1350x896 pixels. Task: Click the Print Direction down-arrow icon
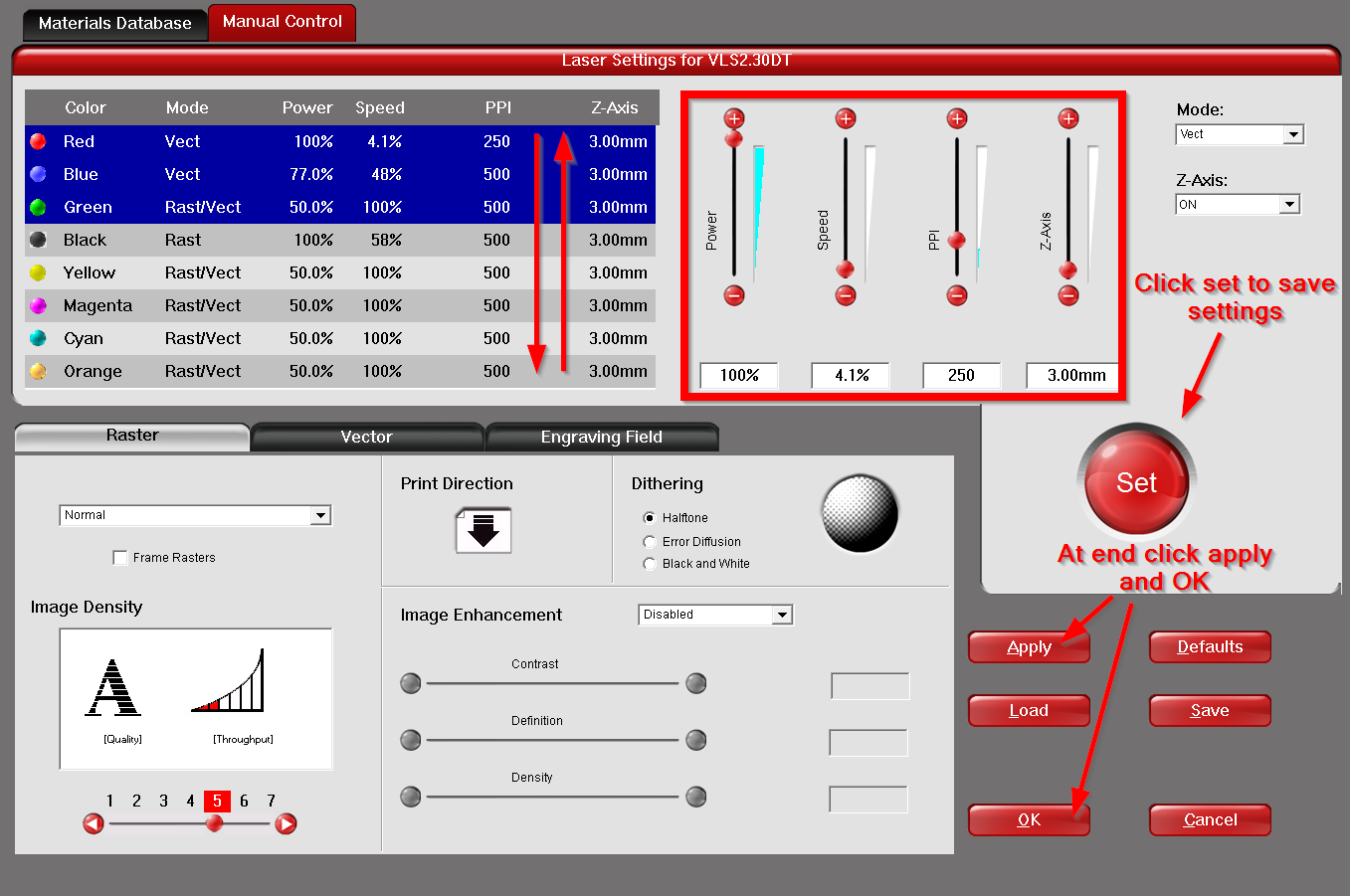[483, 530]
